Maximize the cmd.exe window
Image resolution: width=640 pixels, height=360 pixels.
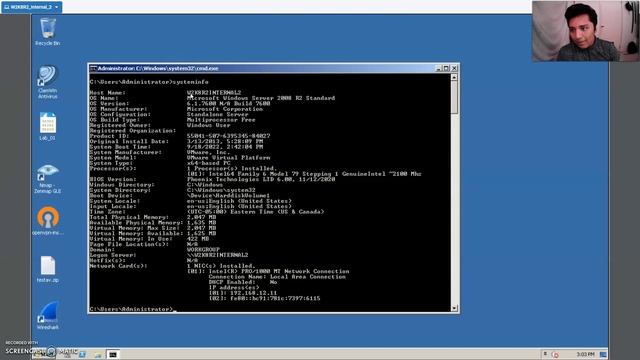[x=446, y=68]
